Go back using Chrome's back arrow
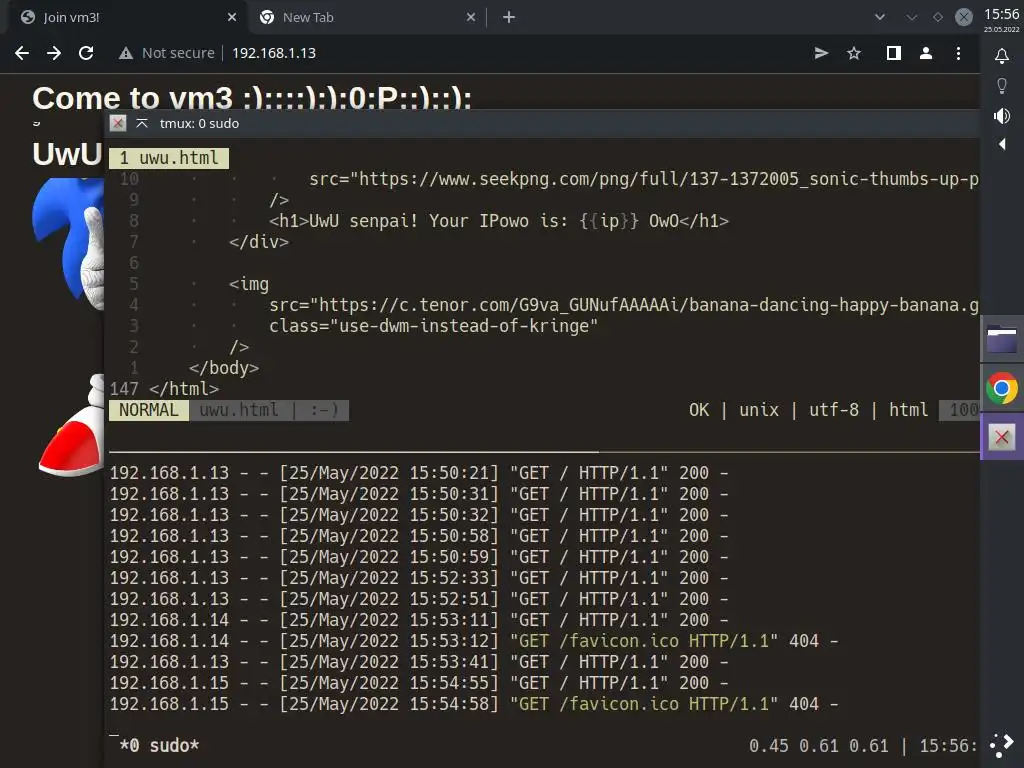Image resolution: width=1024 pixels, height=768 pixels. [22, 53]
